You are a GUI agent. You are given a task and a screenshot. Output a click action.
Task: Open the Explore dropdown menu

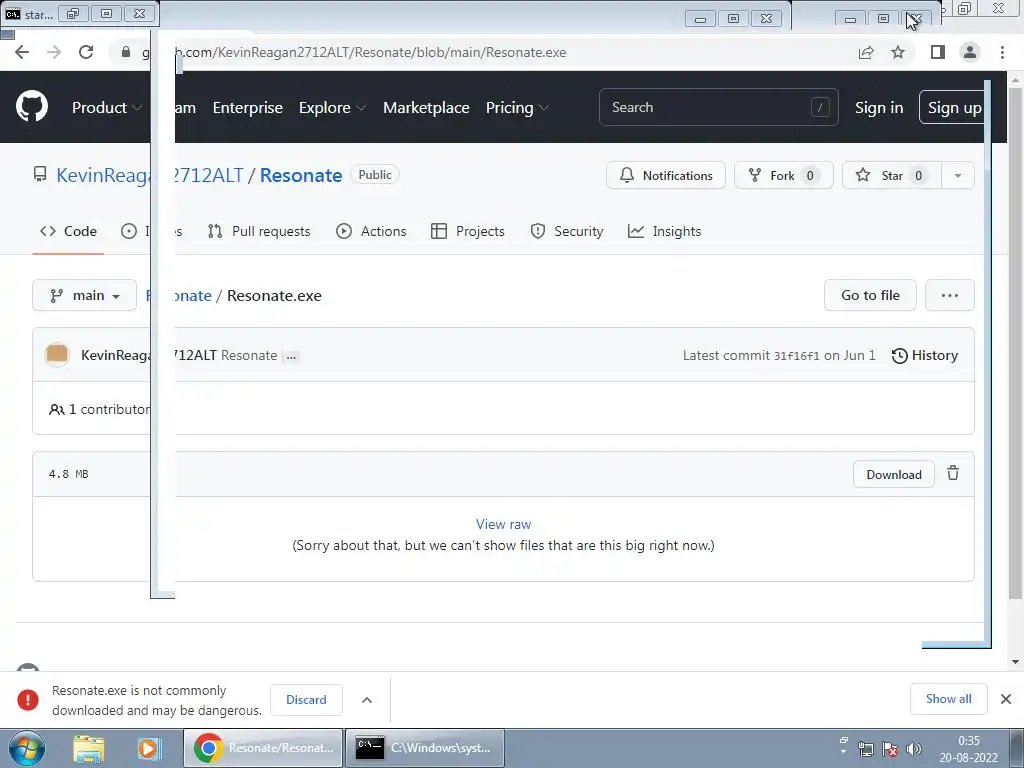(332, 108)
